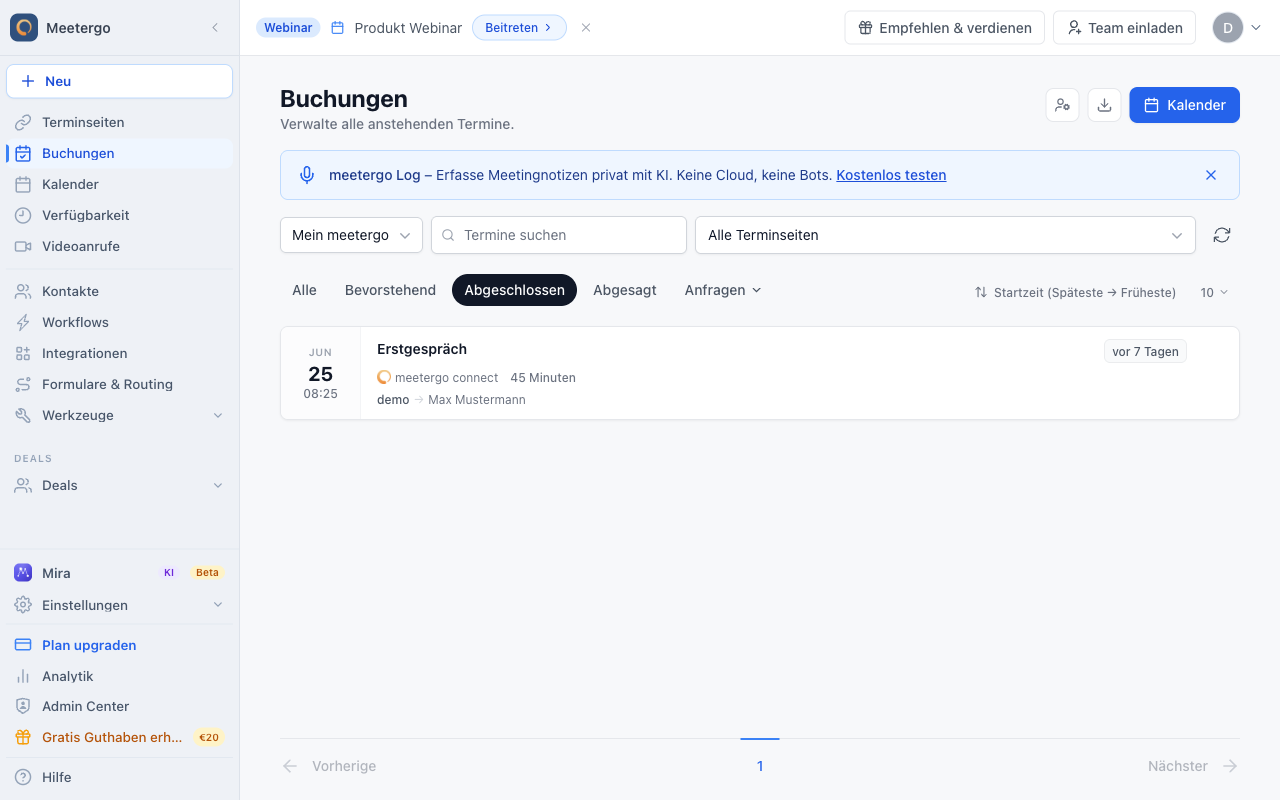Open the Mein meetergo dropdown
This screenshot has width=1280, height=800.
point(351,235)
